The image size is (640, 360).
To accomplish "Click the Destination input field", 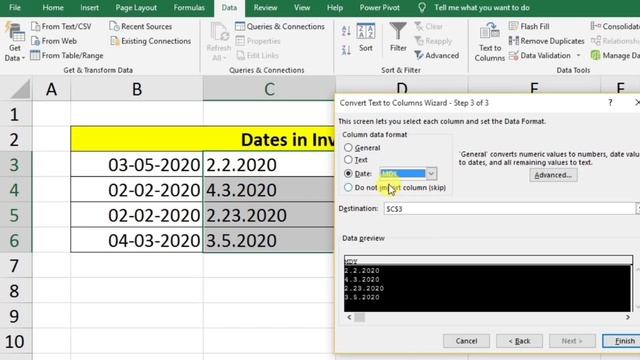I will (509, 209).
